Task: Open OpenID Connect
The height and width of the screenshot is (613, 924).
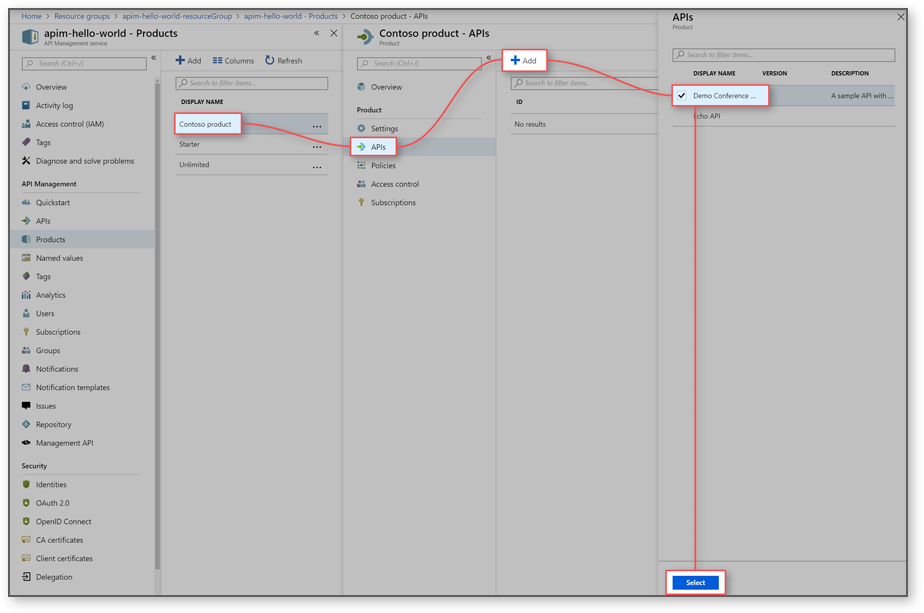Action: click(63, 522)
